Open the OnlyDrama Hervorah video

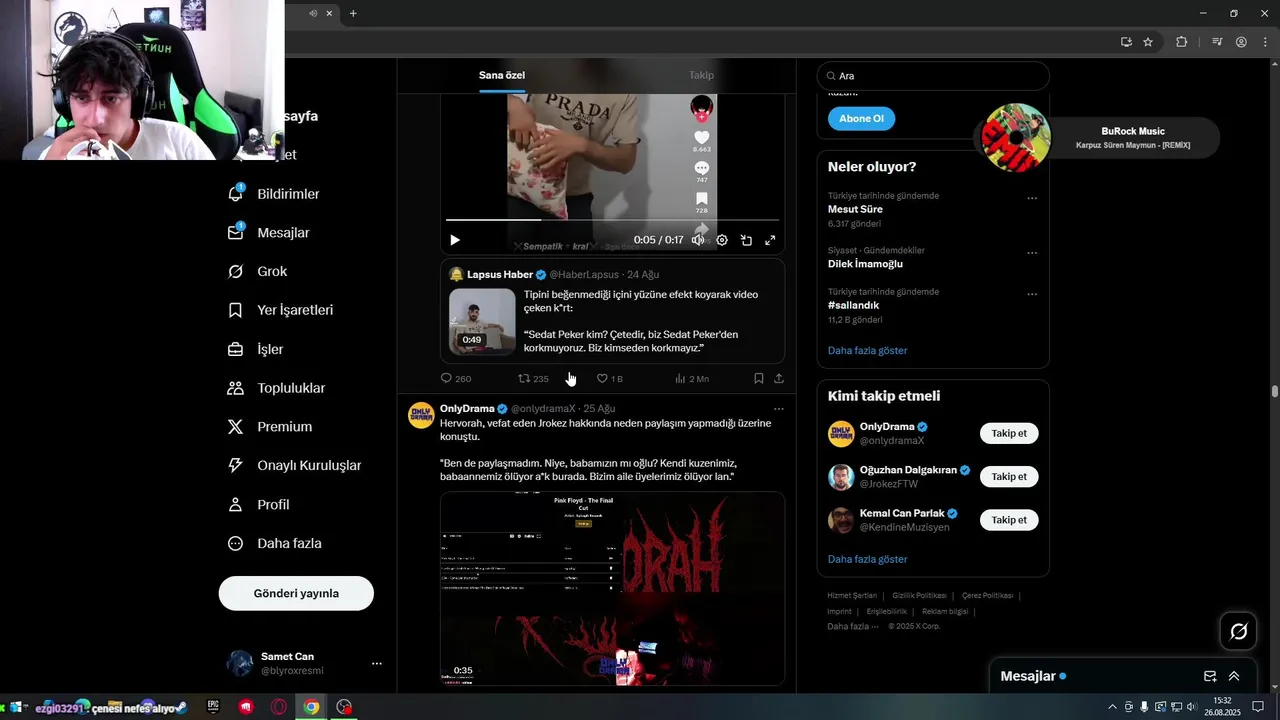(612, 588)
